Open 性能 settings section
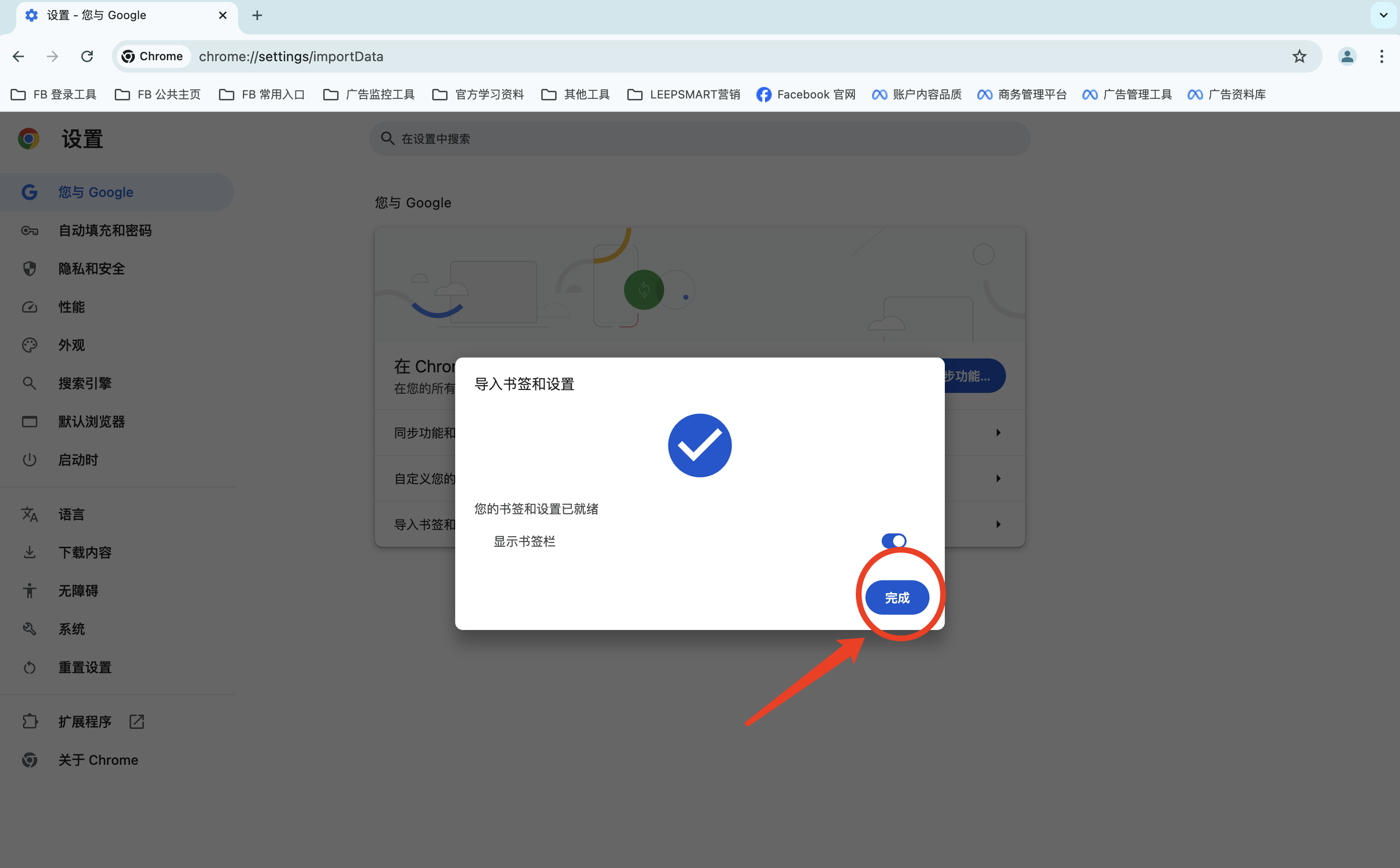Viewport: 1400px width, 868px height. 117,306
